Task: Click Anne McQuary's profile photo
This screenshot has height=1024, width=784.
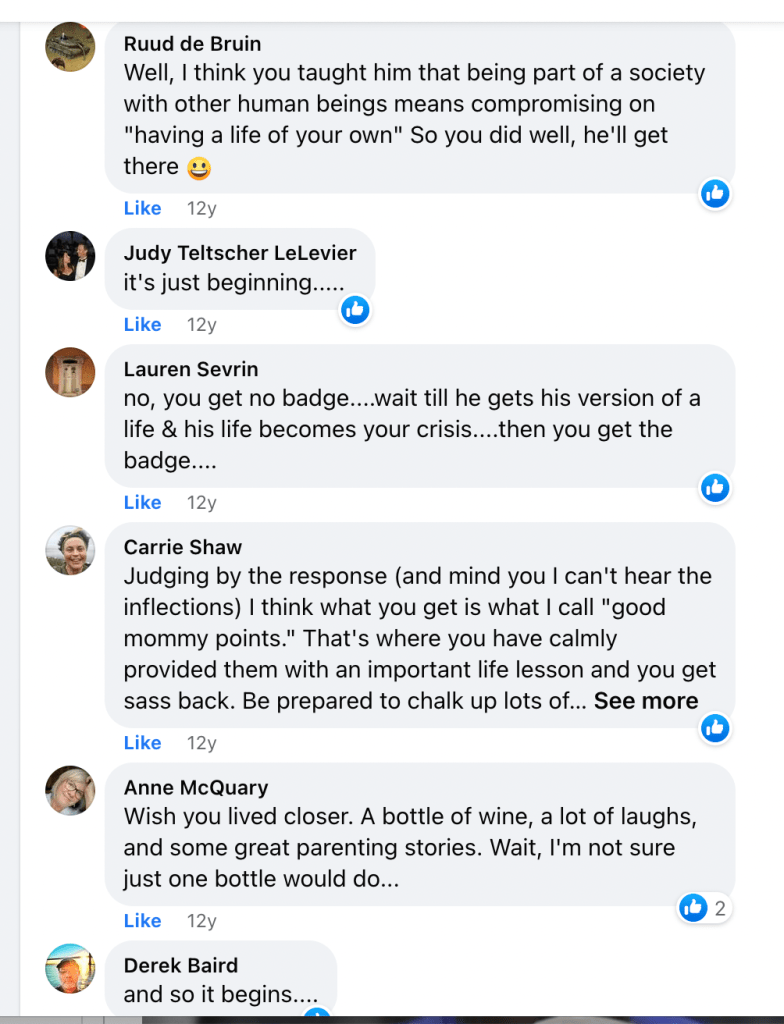Action: point(70,791)
